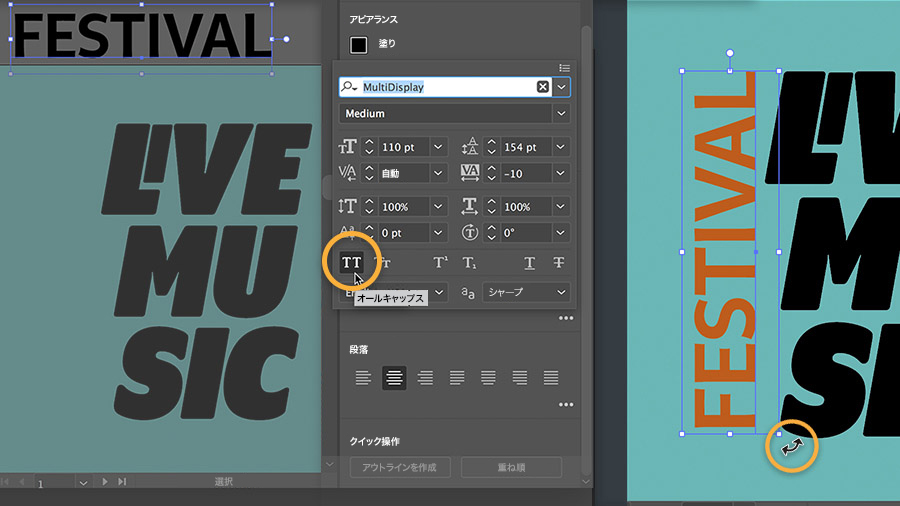Viewport: 900px width, 506px height.
Task: Go to previous artboard in status bar
Action: (22, 482)
